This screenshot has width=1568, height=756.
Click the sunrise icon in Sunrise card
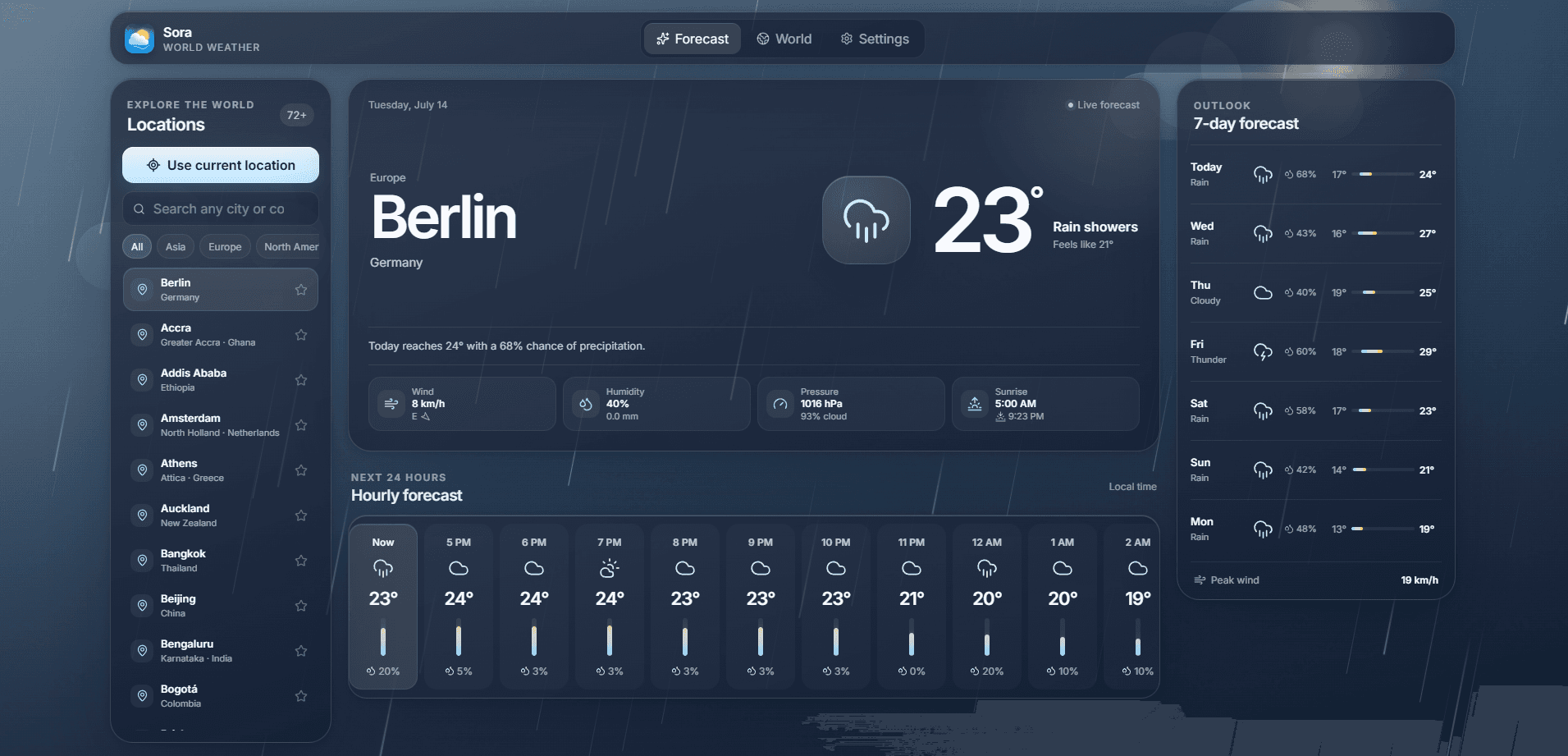(975, 404)
